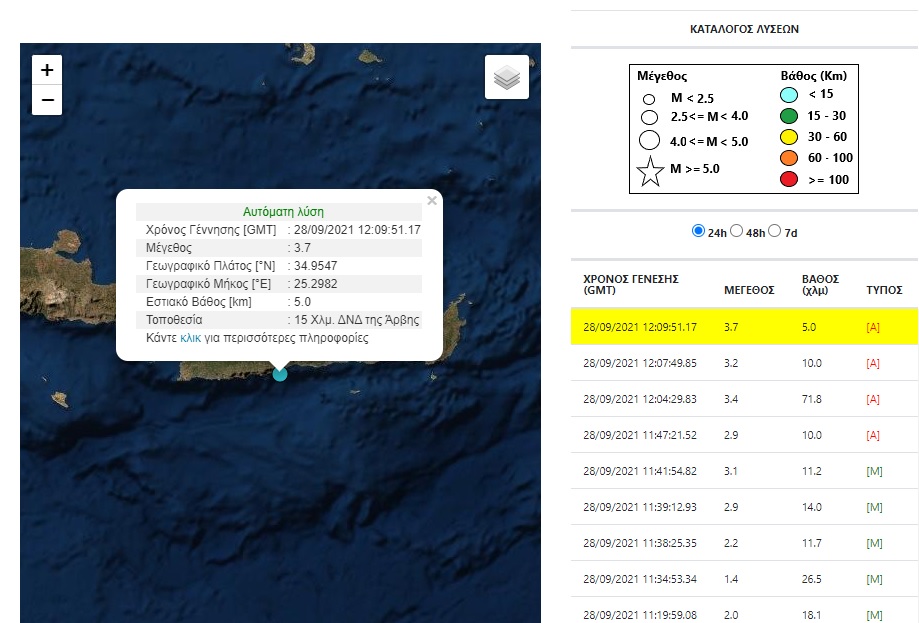Click the red depth over 100 legend circle
The height and width of the screenshot is (623, 919).
point(789,179)
